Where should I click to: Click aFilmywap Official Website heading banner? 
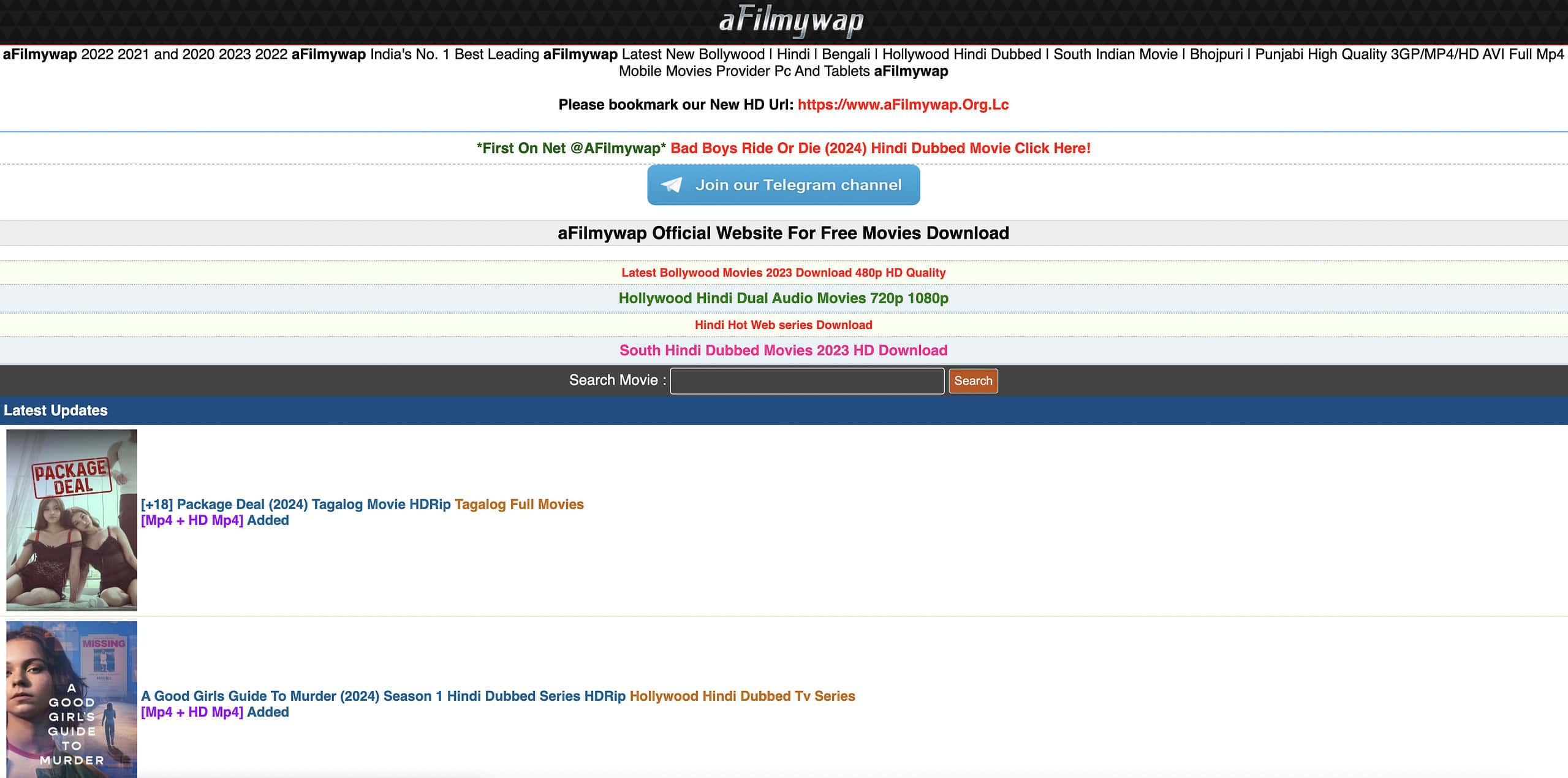(x=783, y=233)
